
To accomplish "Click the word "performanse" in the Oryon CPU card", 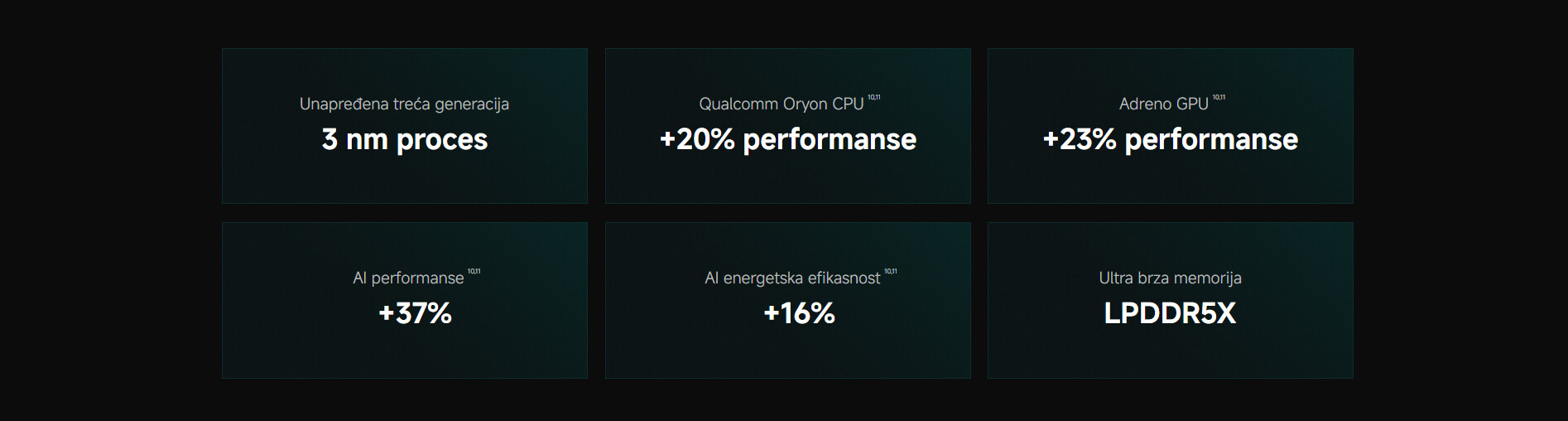I will (830, 140).
